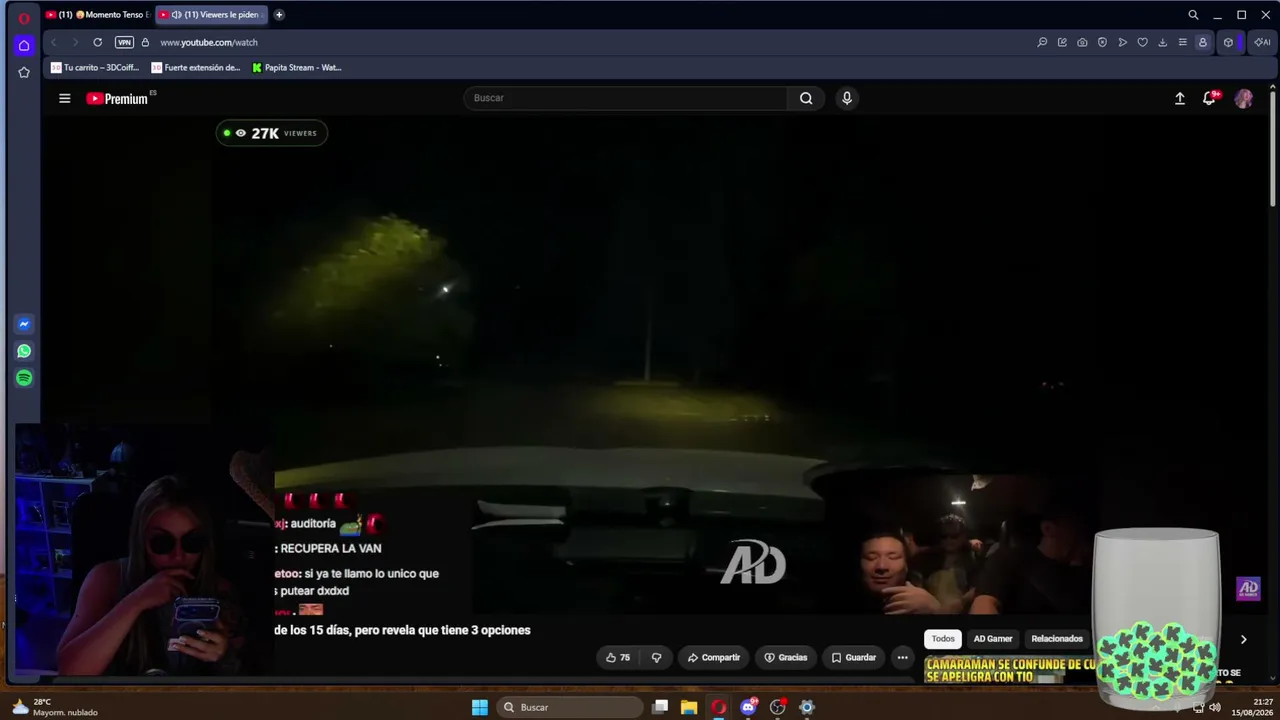Open the Opera menu logo
This screenshot has width=1280, height=720.
click(24, 17)
